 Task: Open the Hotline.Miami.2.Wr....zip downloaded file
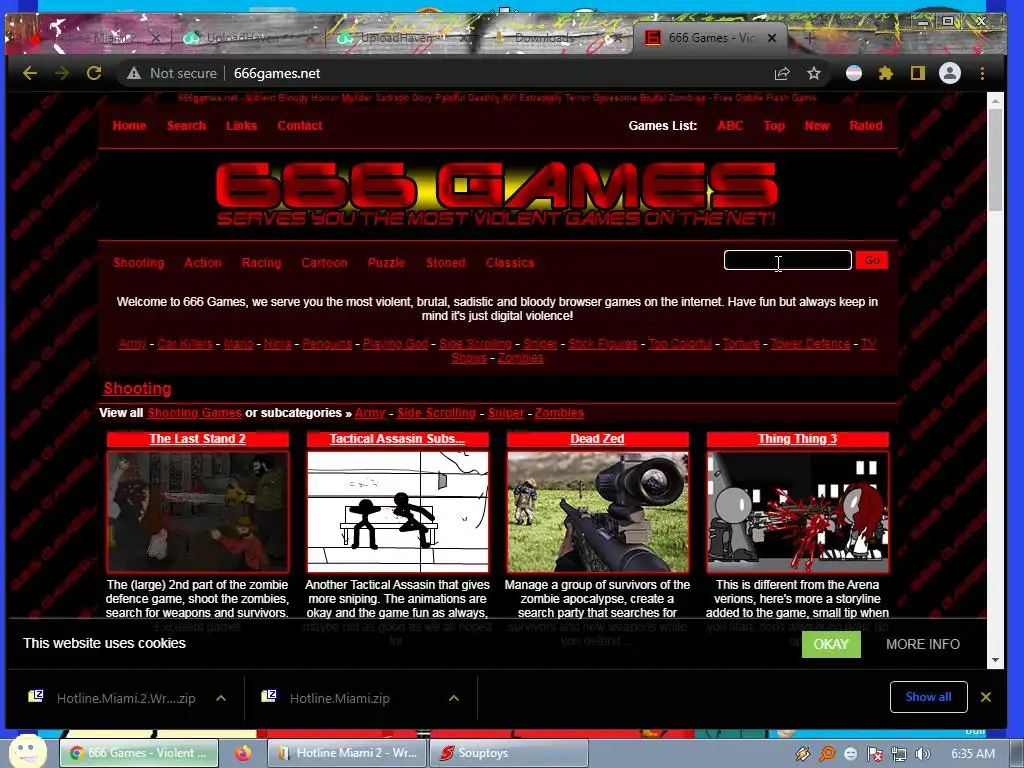point(126,698)
